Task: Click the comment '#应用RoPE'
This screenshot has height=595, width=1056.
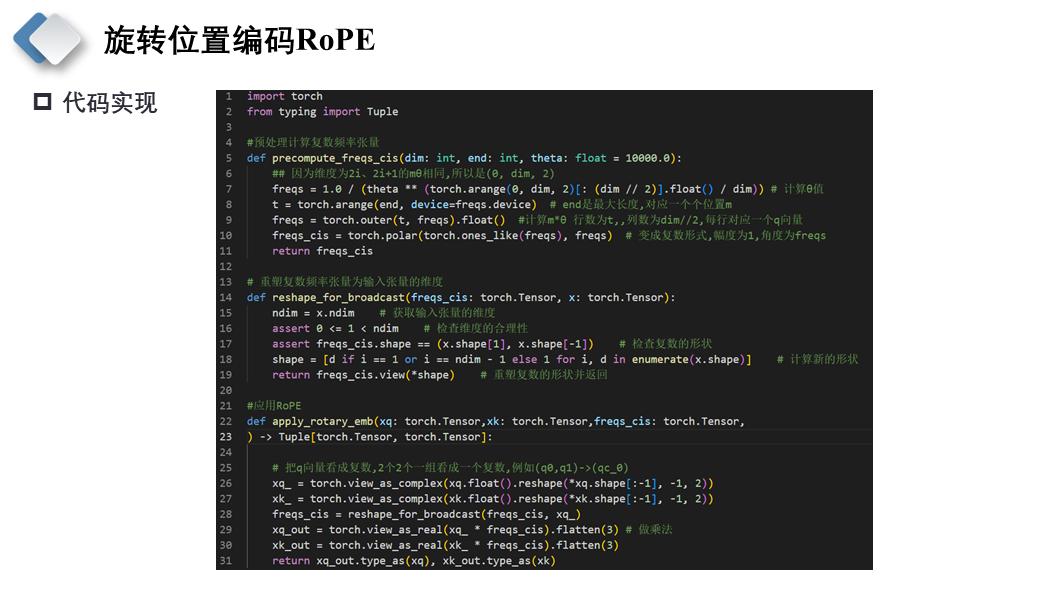Action: click(274, 406)
